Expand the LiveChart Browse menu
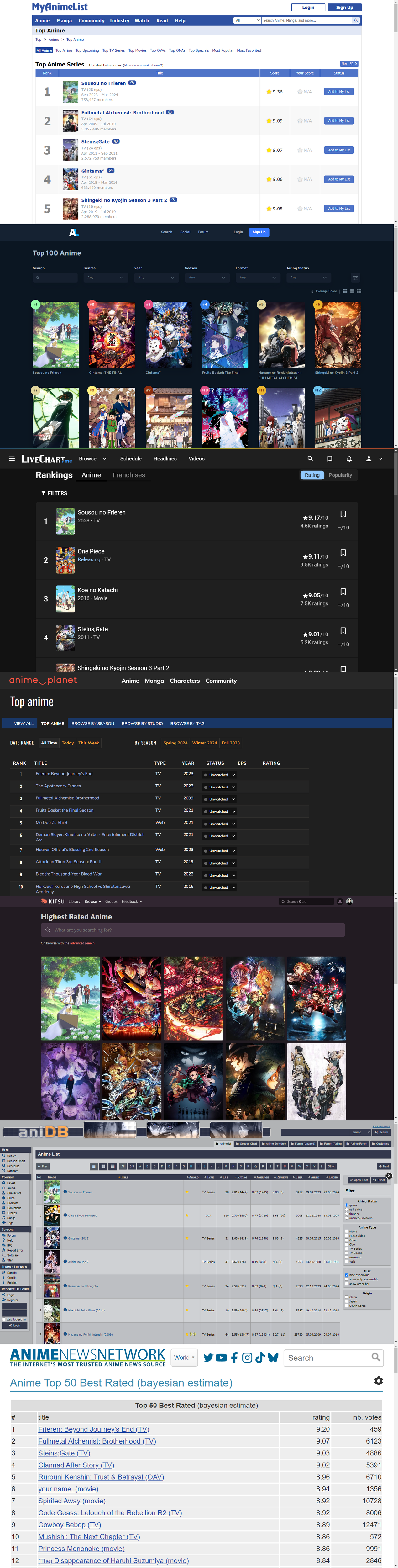 tap(93, 459)
